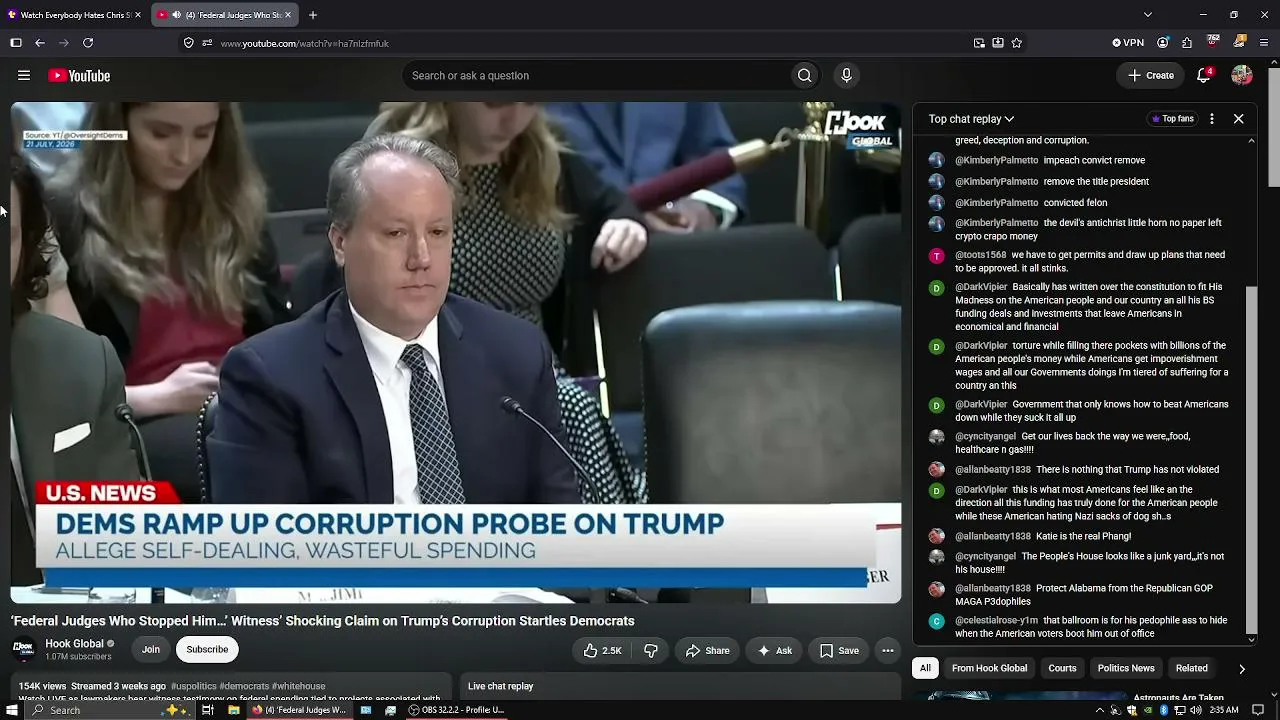Filter suggestions by Courts chip
The width and height of the screenshot is (1280, 720).
coord(1062,668)
